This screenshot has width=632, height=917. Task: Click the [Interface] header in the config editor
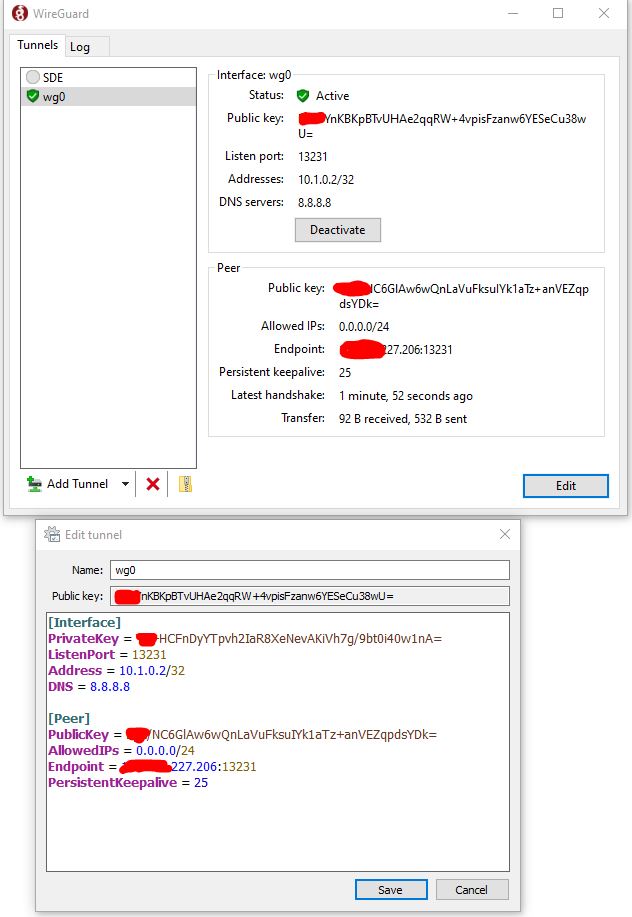(x=85, y=622)
